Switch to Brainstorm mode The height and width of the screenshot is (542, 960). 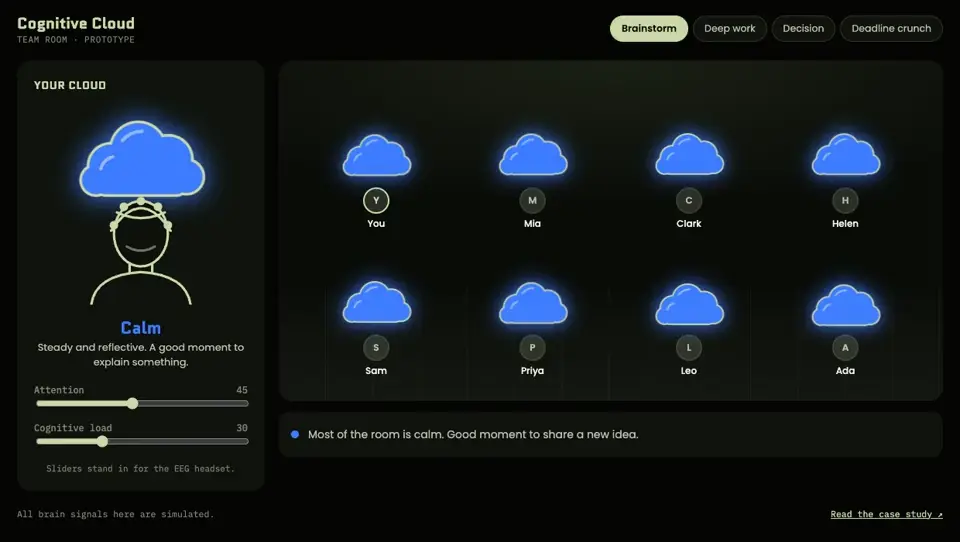pyautogui.click(x=649, y=29)
